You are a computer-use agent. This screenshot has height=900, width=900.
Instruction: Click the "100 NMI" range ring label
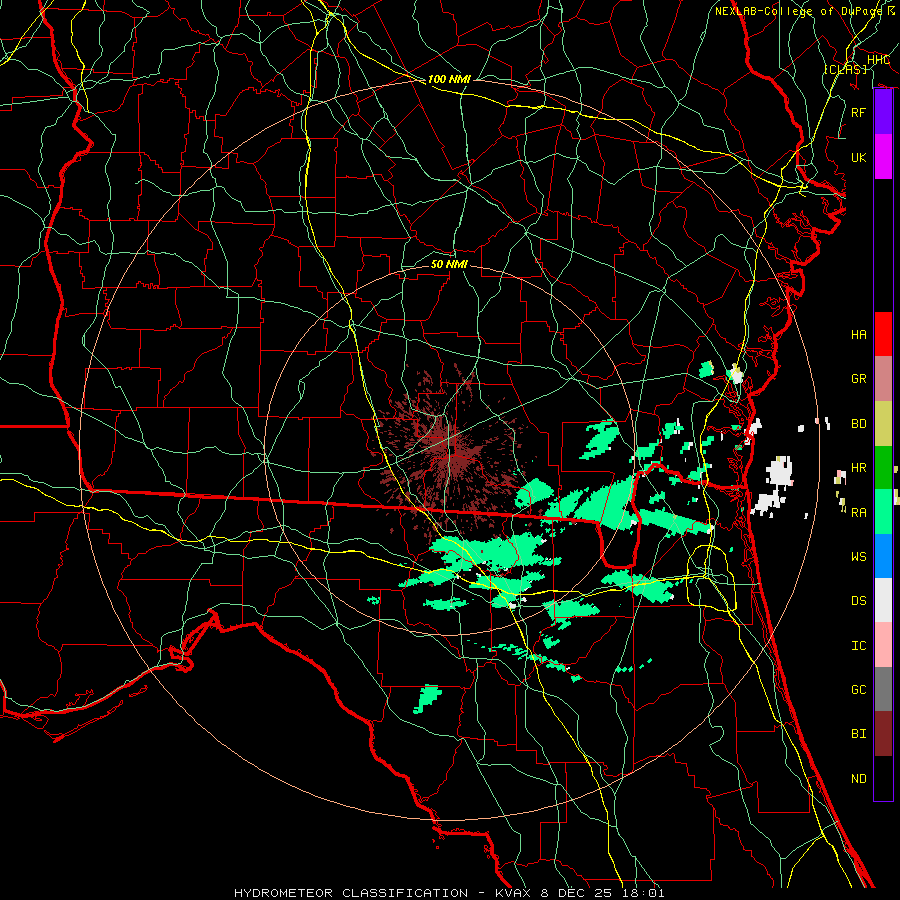tap(449, 79)
